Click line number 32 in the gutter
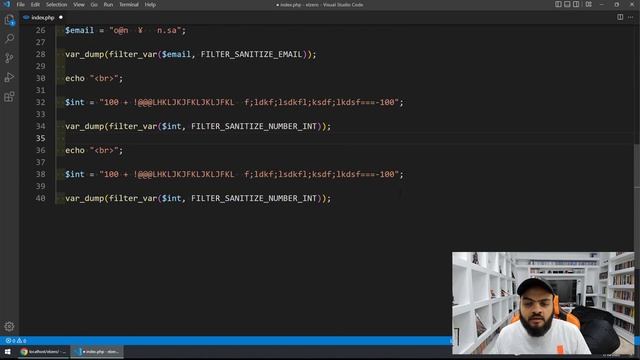 (x=40, y=102)
